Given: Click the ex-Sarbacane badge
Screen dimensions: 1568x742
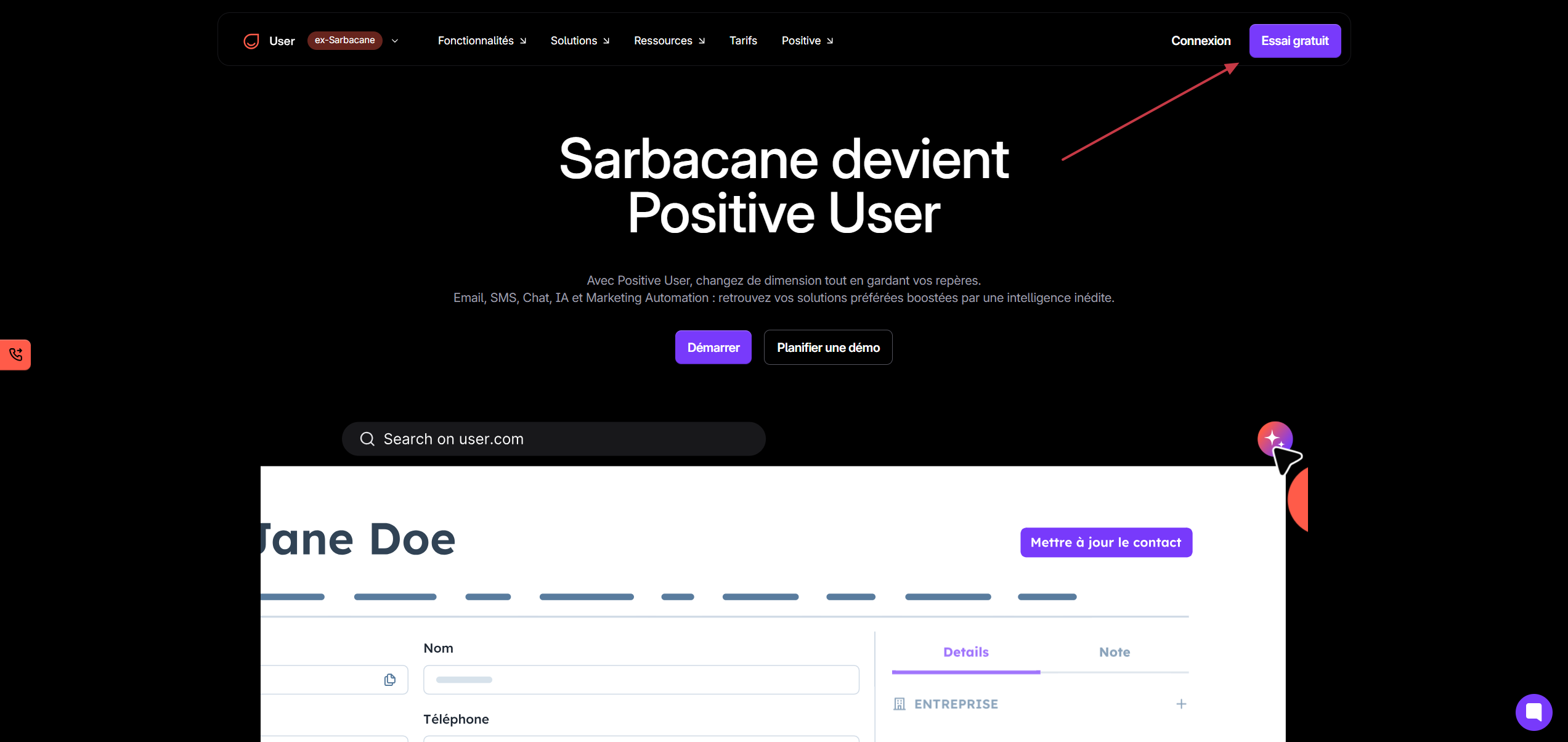Looking at the screenshot, I should coord(345,41).
